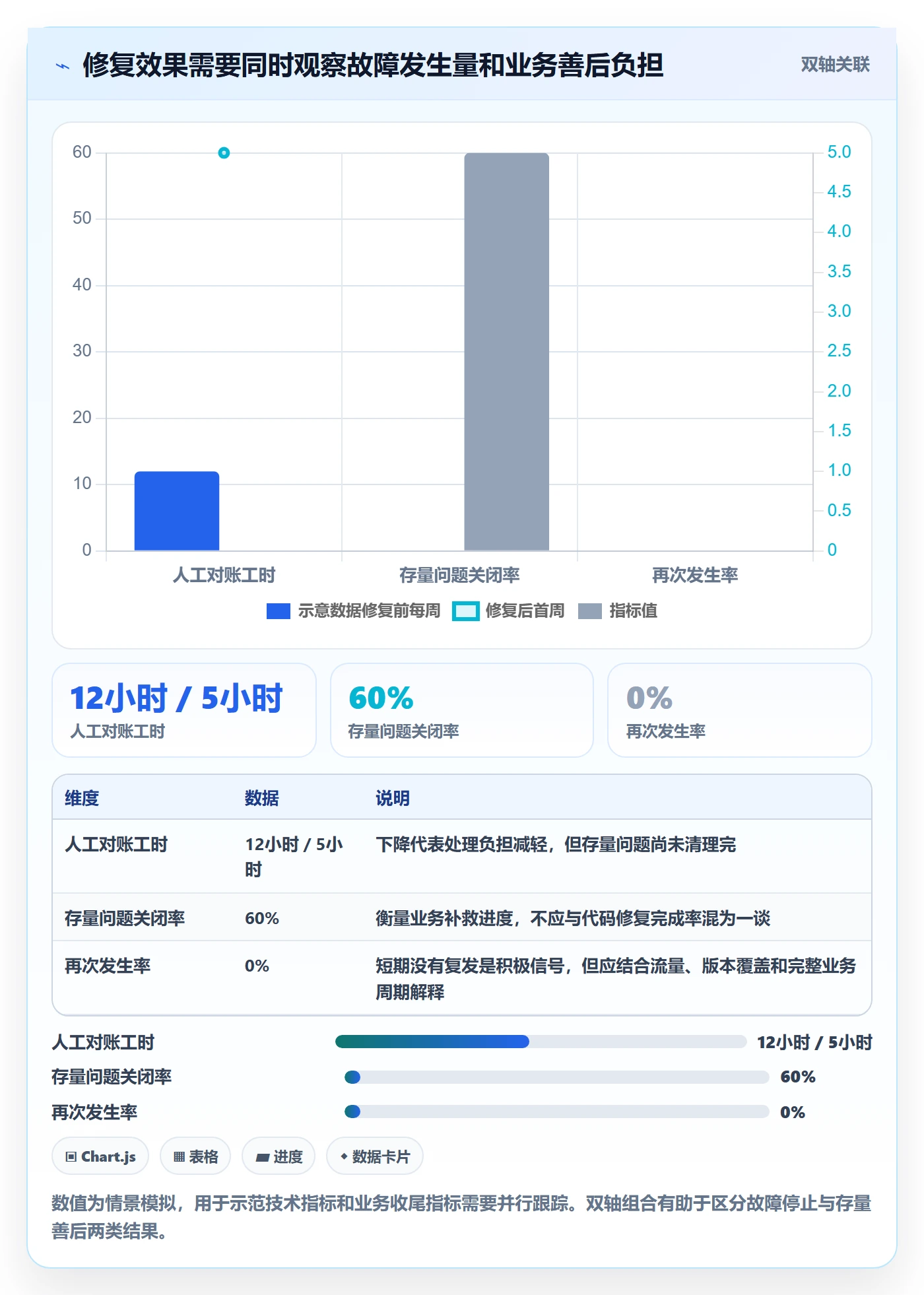
Task: Click the cyan data point in the chart
Action: (x=224, y=153)
